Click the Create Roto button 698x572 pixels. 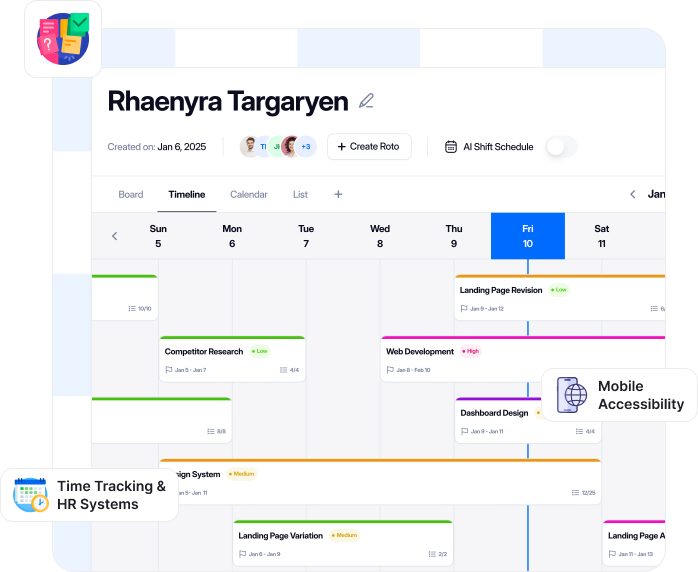[x=369, y=146]
